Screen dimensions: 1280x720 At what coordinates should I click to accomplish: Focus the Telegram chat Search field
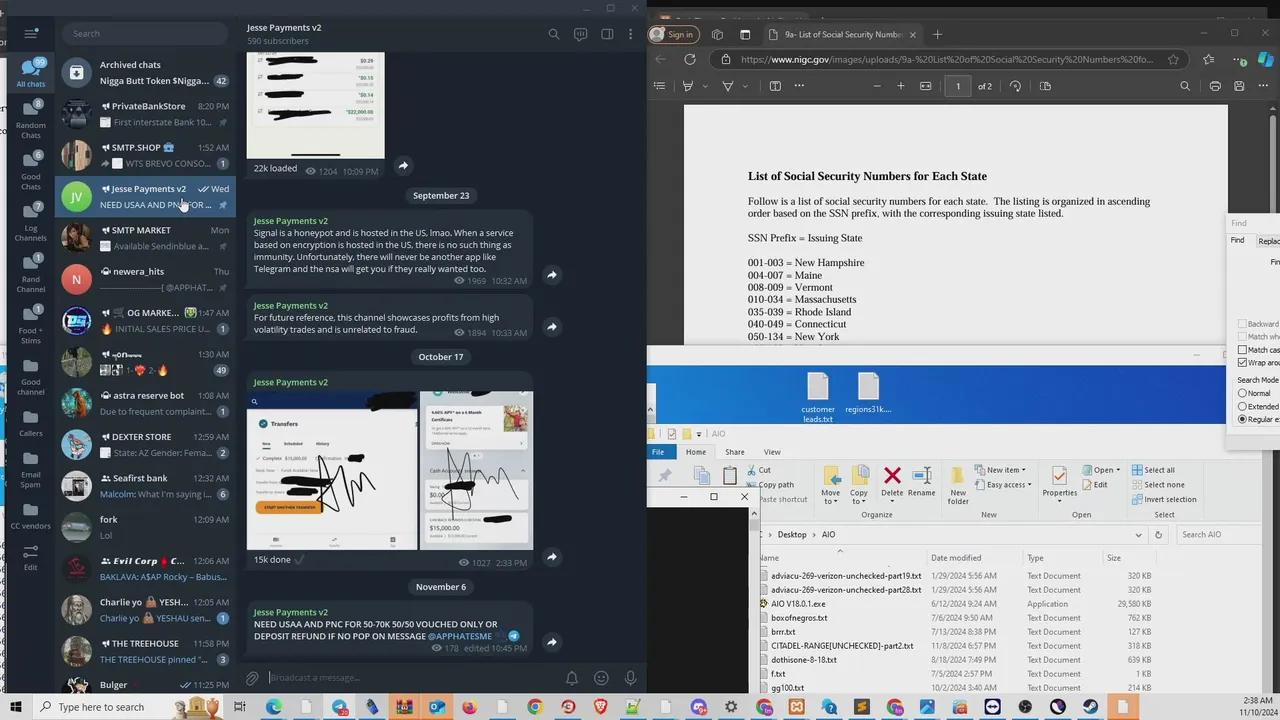click(x=145, y=33)
